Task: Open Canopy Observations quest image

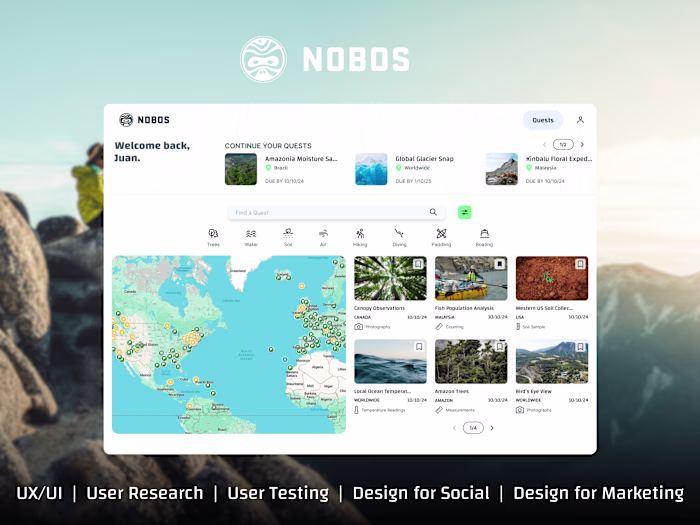Action: pos(390,278)
